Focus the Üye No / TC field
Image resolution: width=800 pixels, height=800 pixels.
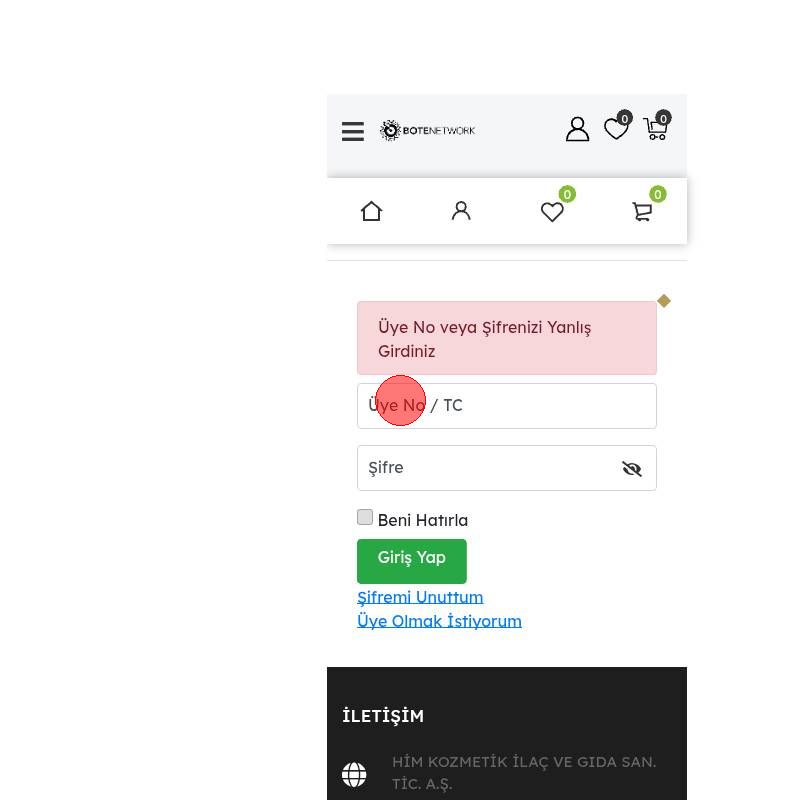507,406
